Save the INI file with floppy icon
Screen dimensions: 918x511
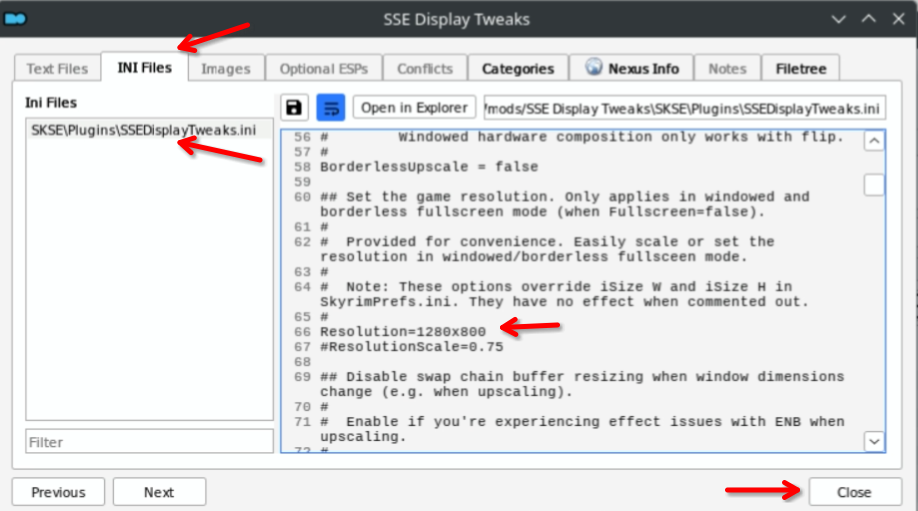coord(294,108)
